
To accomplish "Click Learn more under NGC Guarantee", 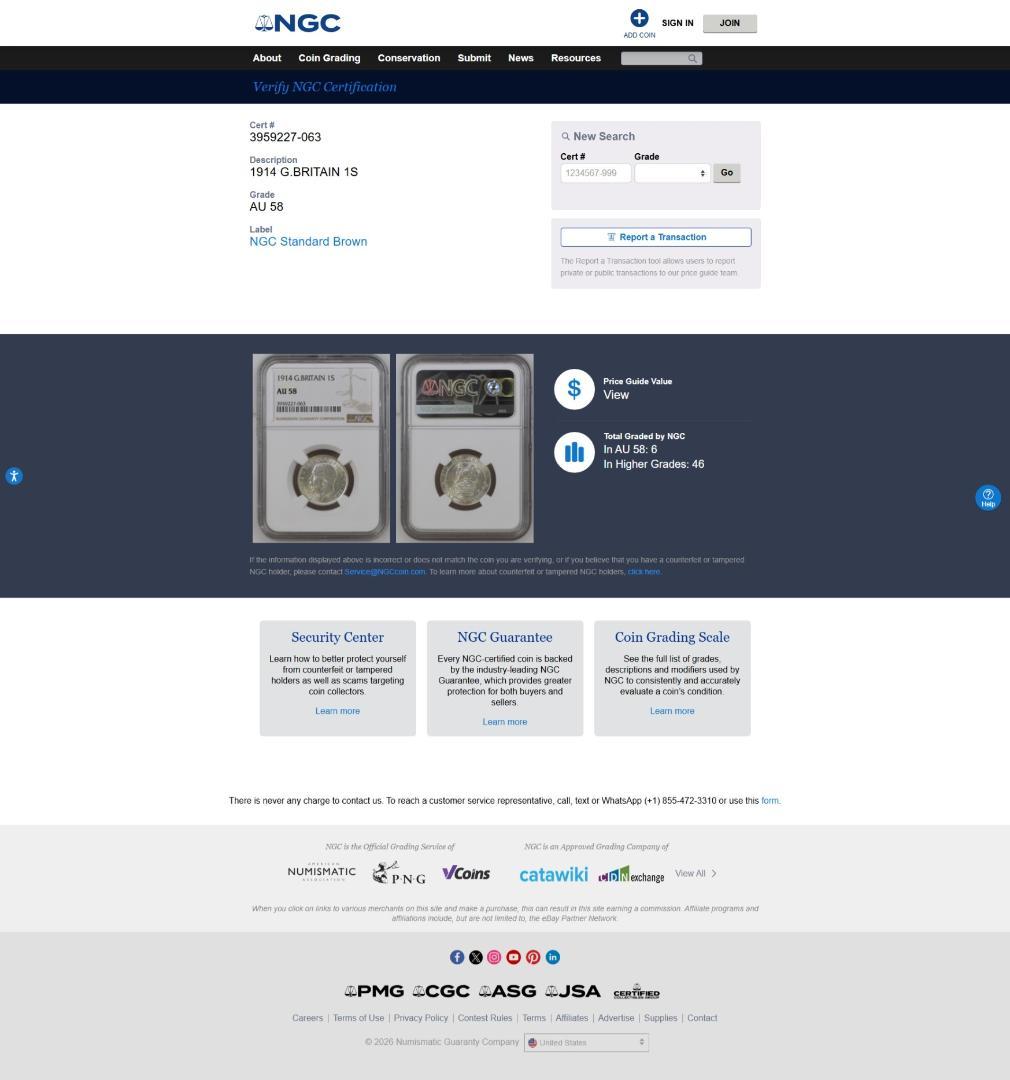I will pyautogui.click(x=505, y=722).
